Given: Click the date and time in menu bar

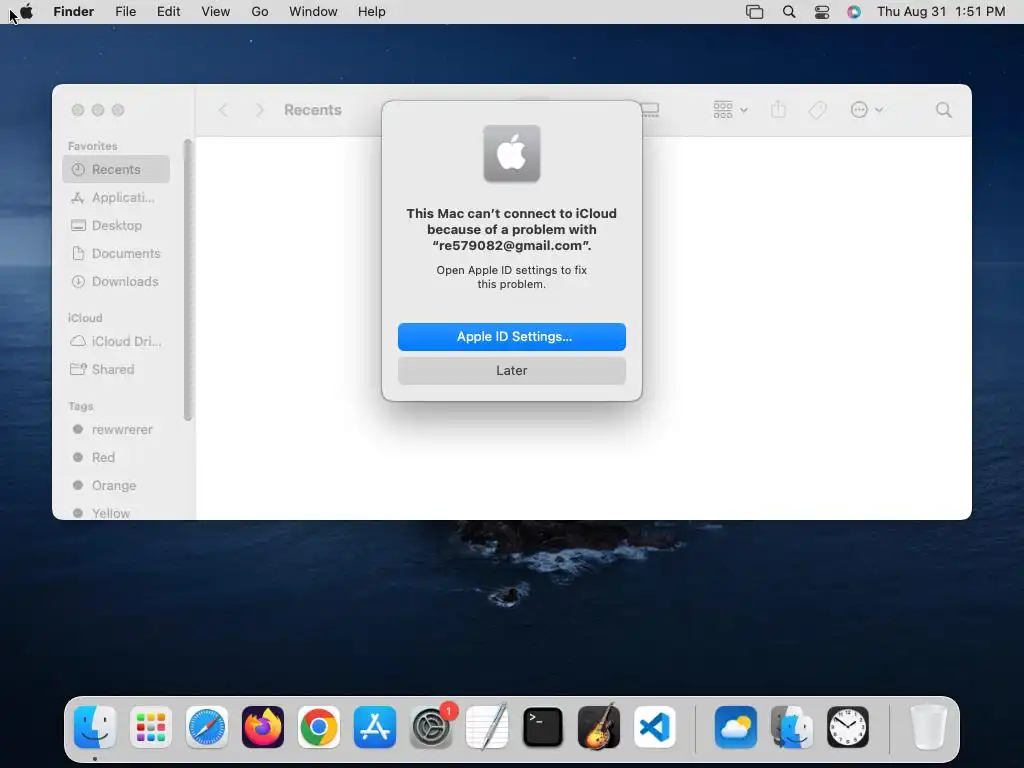Looking at the screenshot, I should (940, 12).
